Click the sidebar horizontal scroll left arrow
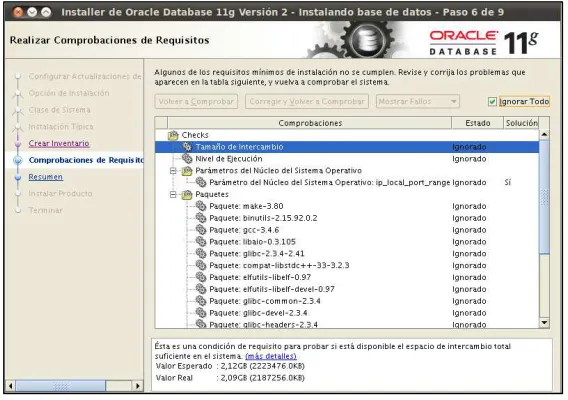 (11, 386)
